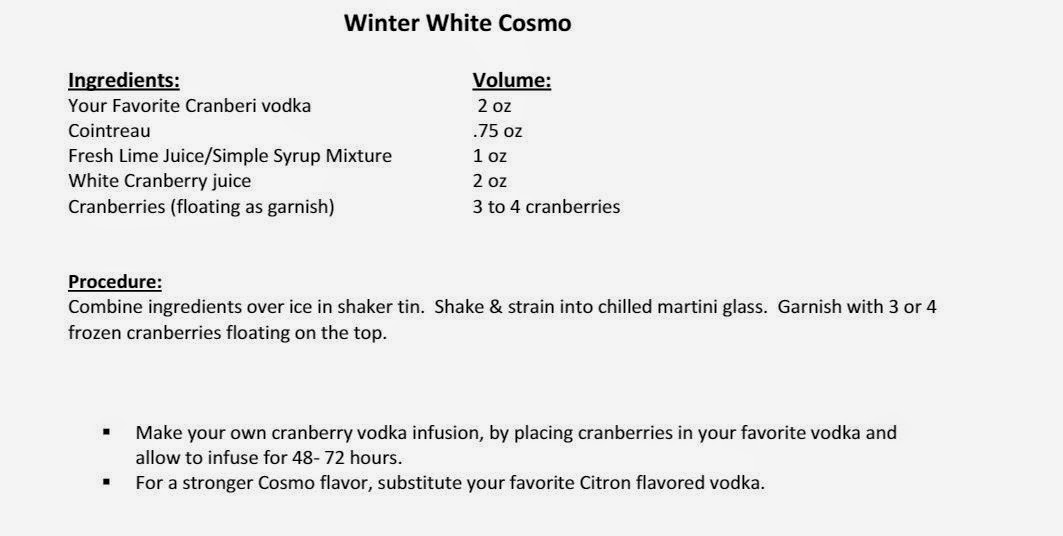Viewport: 1063px width, 536px height.
Task: Select the Procedure heading
Action: (115, 282)
